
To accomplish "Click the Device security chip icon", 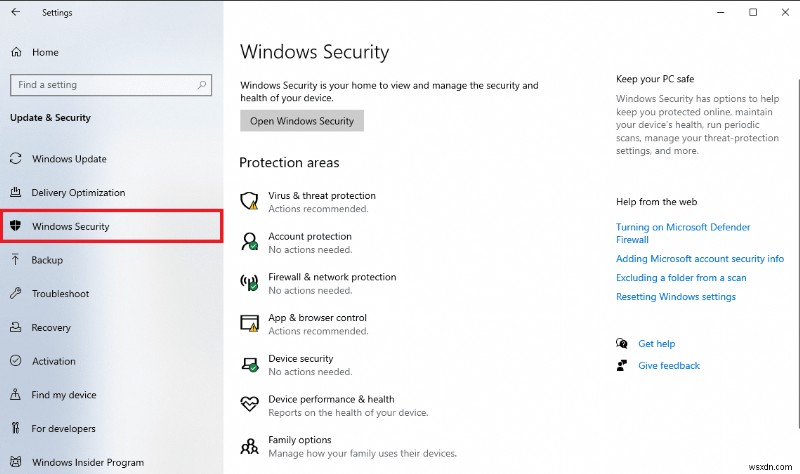I will [250, 364].
